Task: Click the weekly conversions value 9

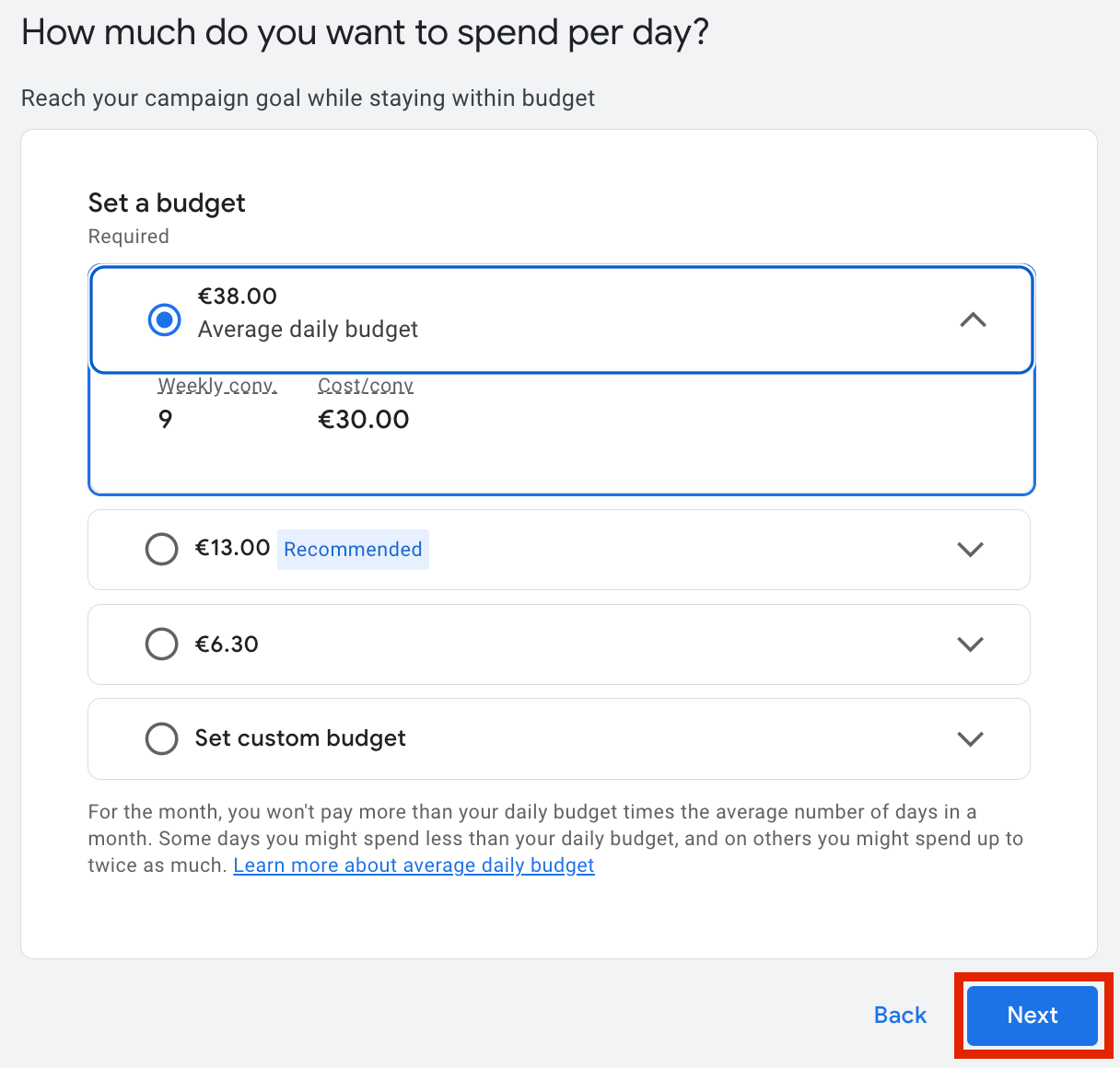Action: coord(166,420)
